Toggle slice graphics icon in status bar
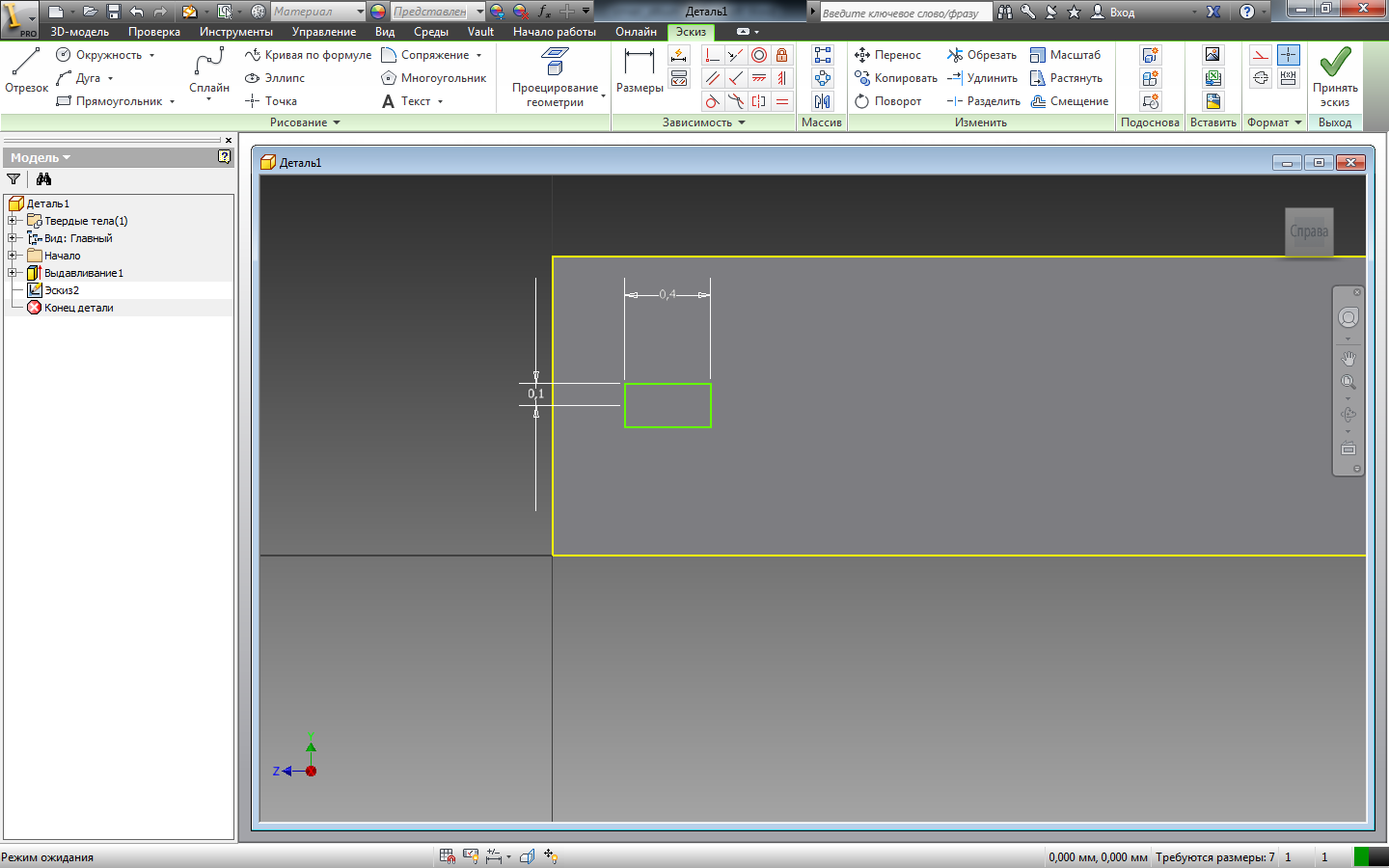 point(527,855)
